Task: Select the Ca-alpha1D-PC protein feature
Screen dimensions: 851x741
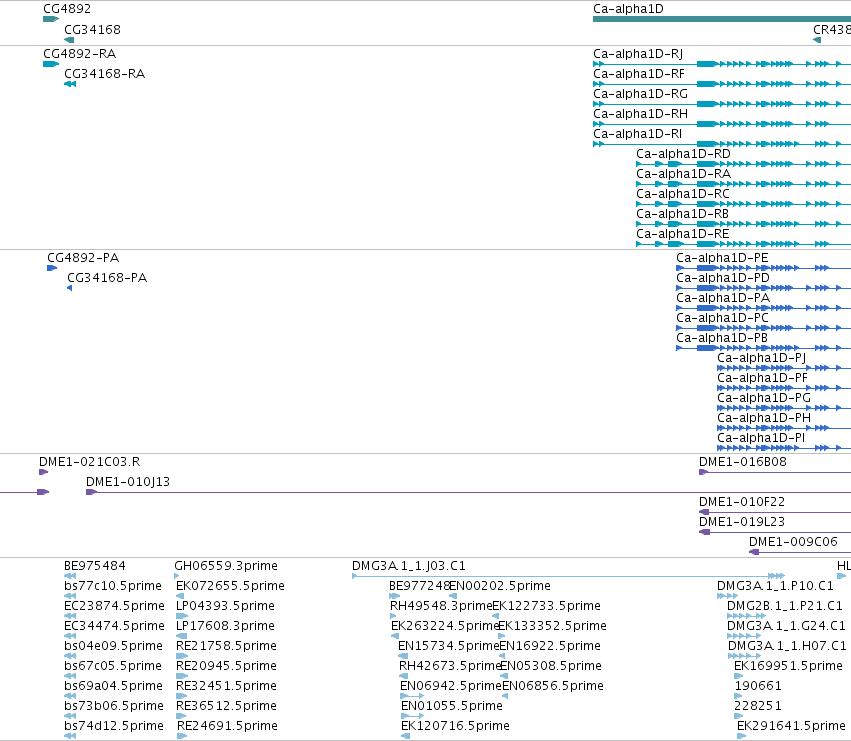Action: (x=764, y=328)
